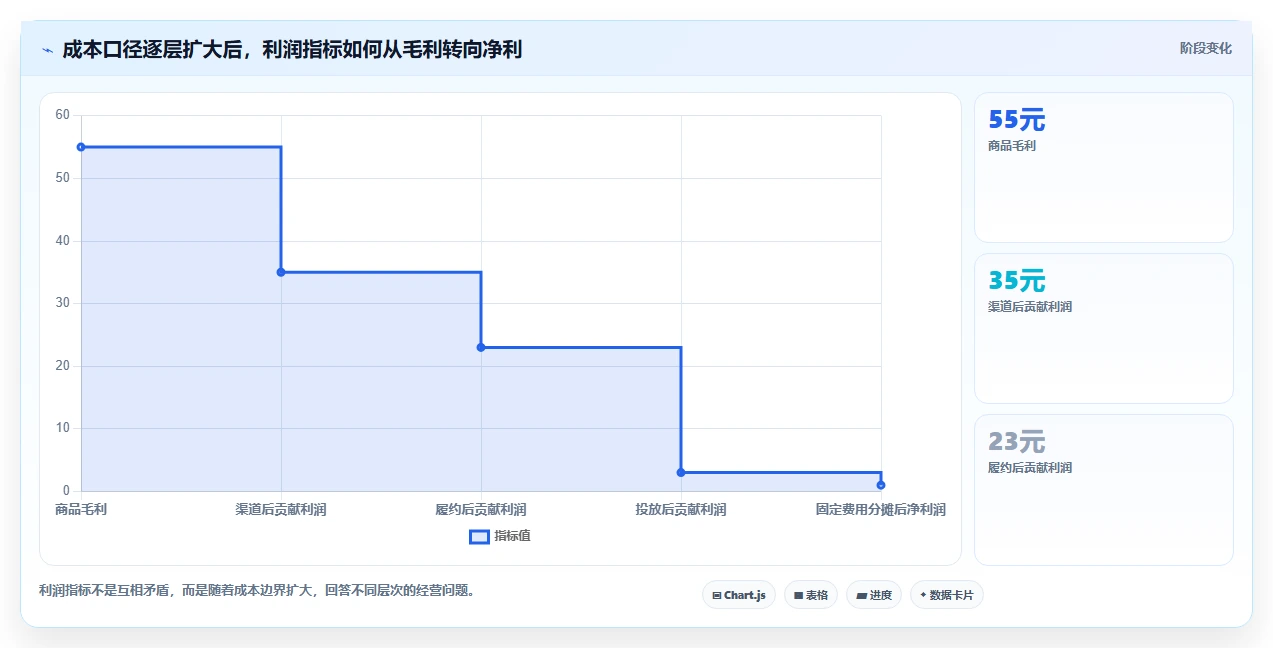The image size is (1273, 648).
Task: Click the lightning icon beside the title
Action: pyautogui.click(x=47, y=49)
